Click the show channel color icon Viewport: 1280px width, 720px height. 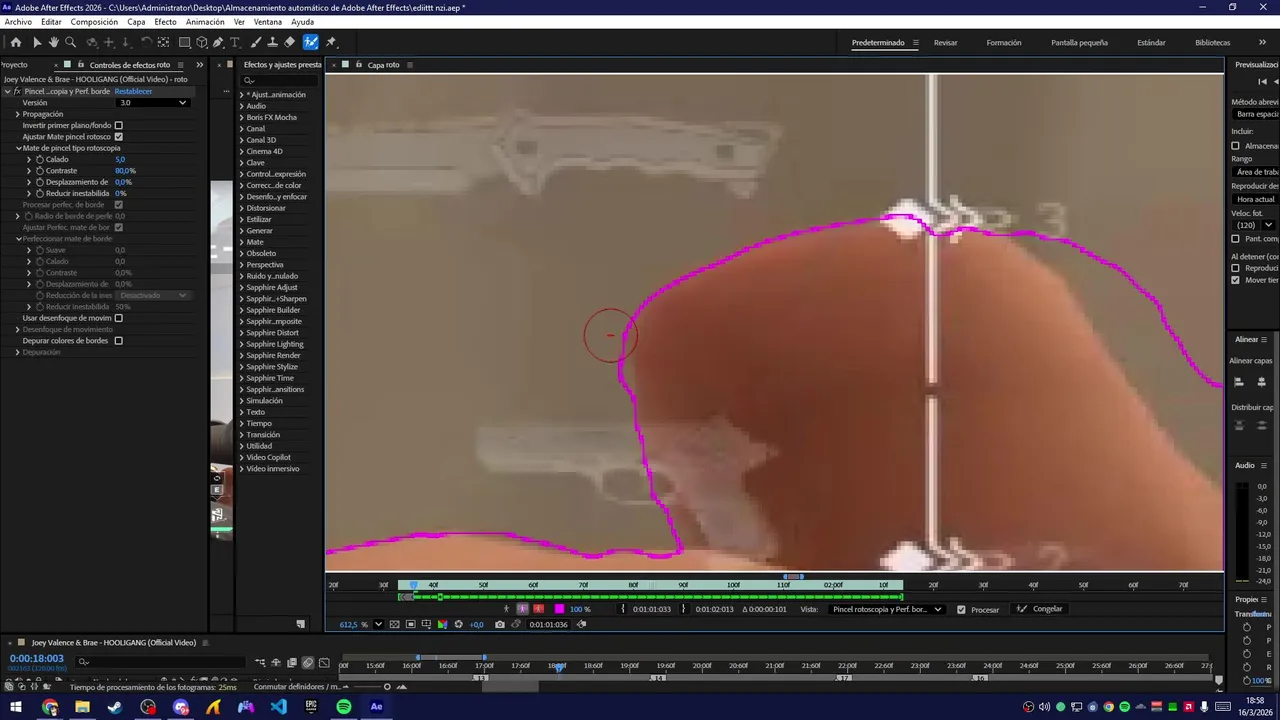pos(442,624)
